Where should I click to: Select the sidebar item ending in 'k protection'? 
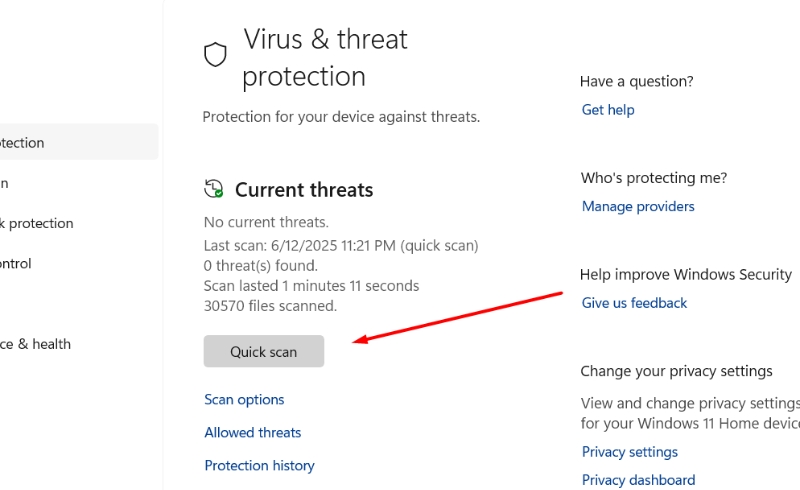(37, 223)
